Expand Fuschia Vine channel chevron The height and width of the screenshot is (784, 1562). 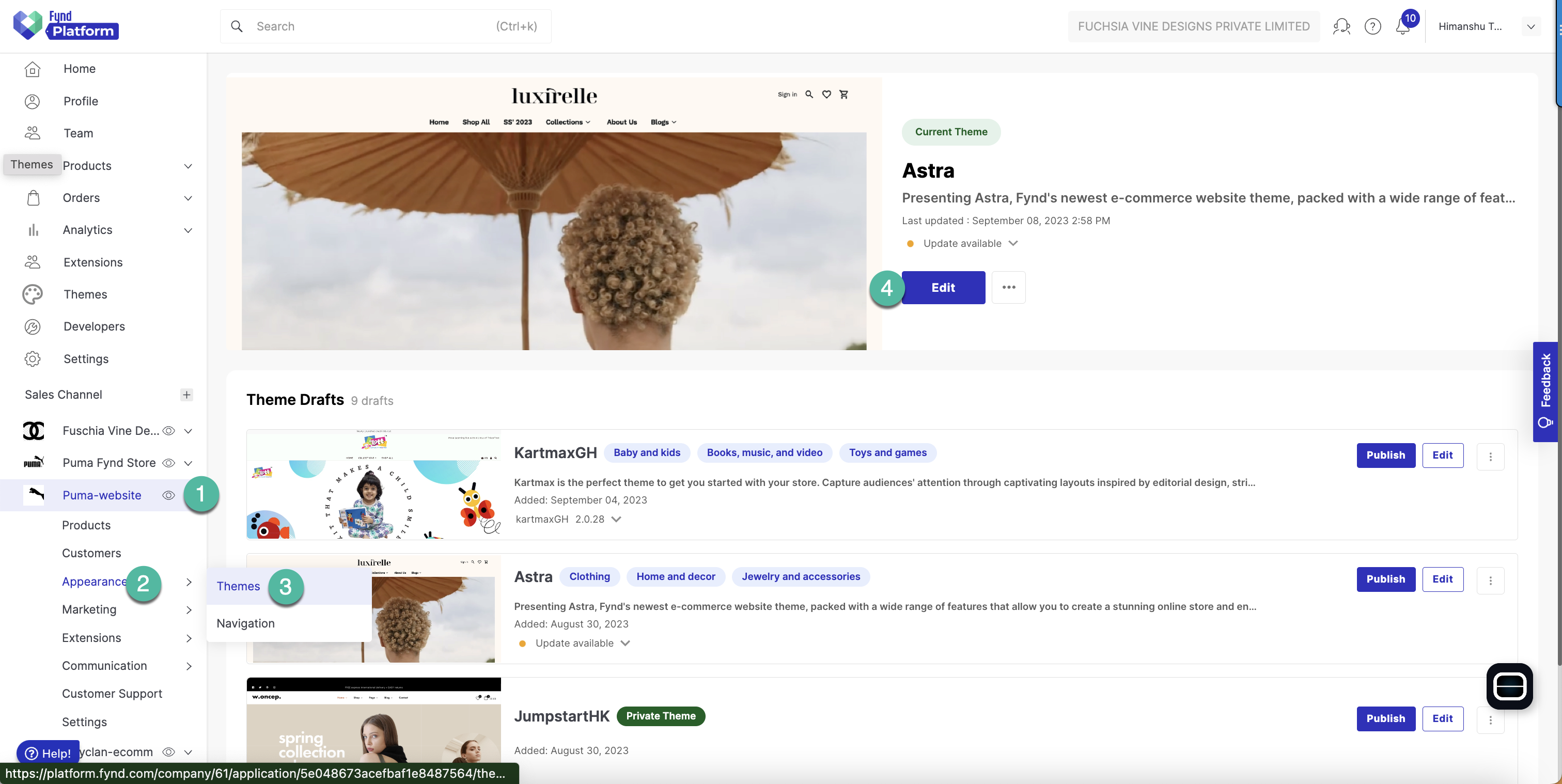coord(188,431)
